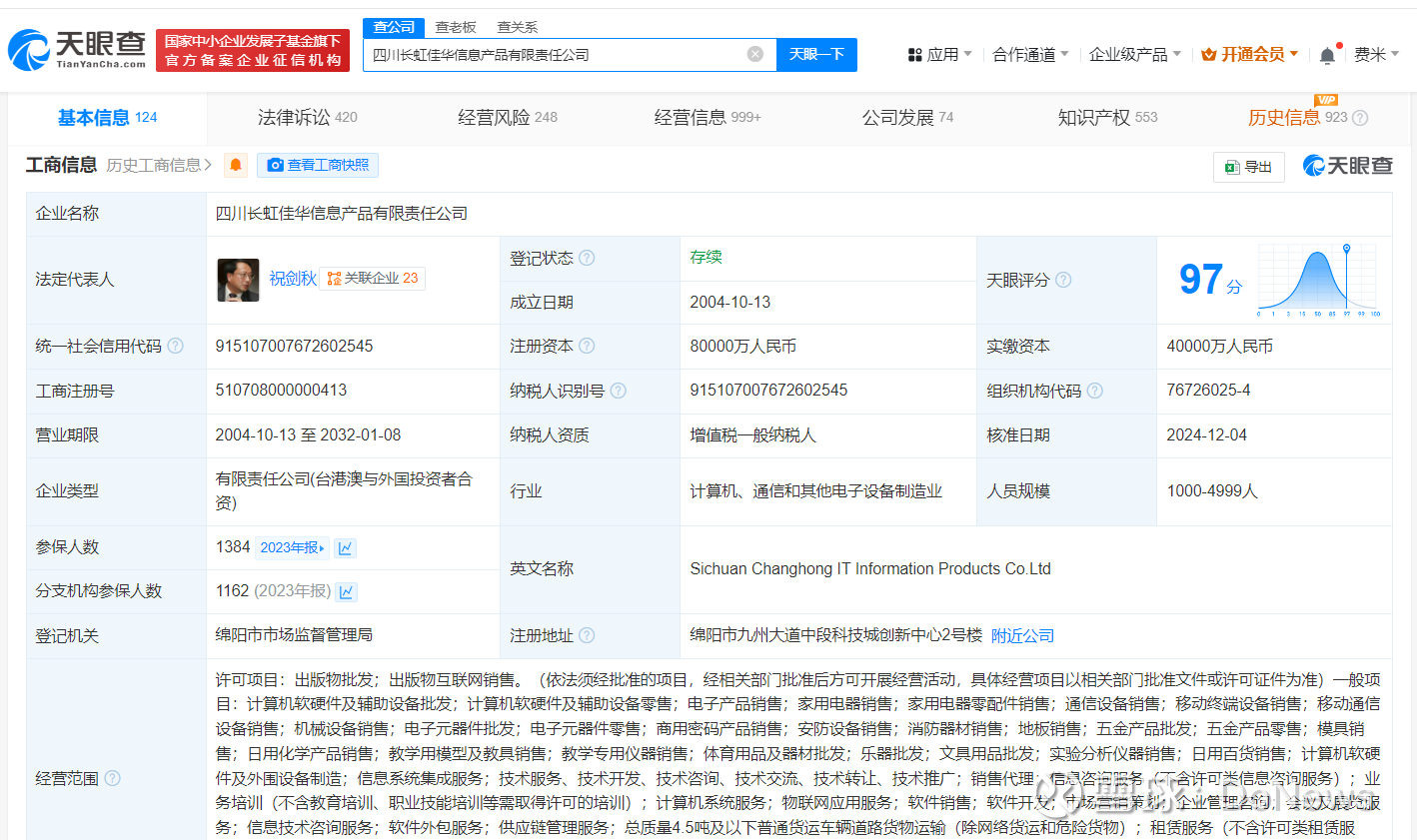The image size is (1417, 840).
Task: Open the 企业级产品 dropdown
Action: pos(1134,54)
